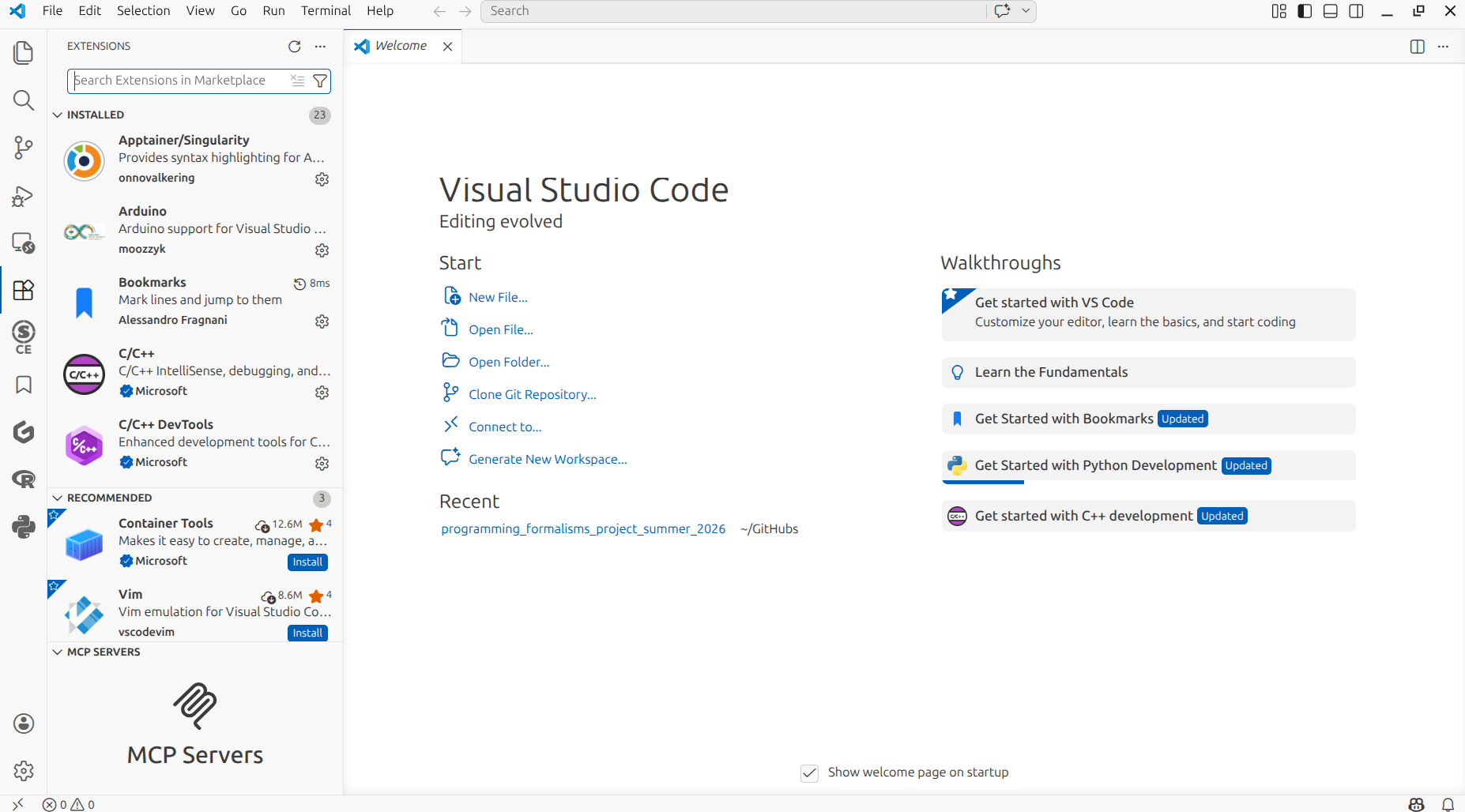Install the Vim extension

[x=307, y=633]
